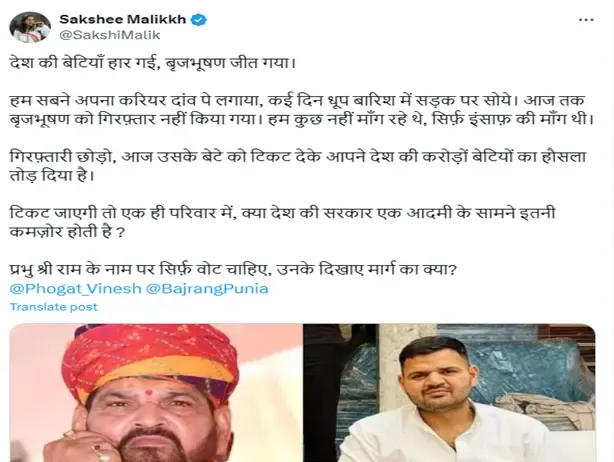Click the text तोड़ दिया है।
Image resolution: width=614 pixels, height=462 pixels.
pos(52,175)
